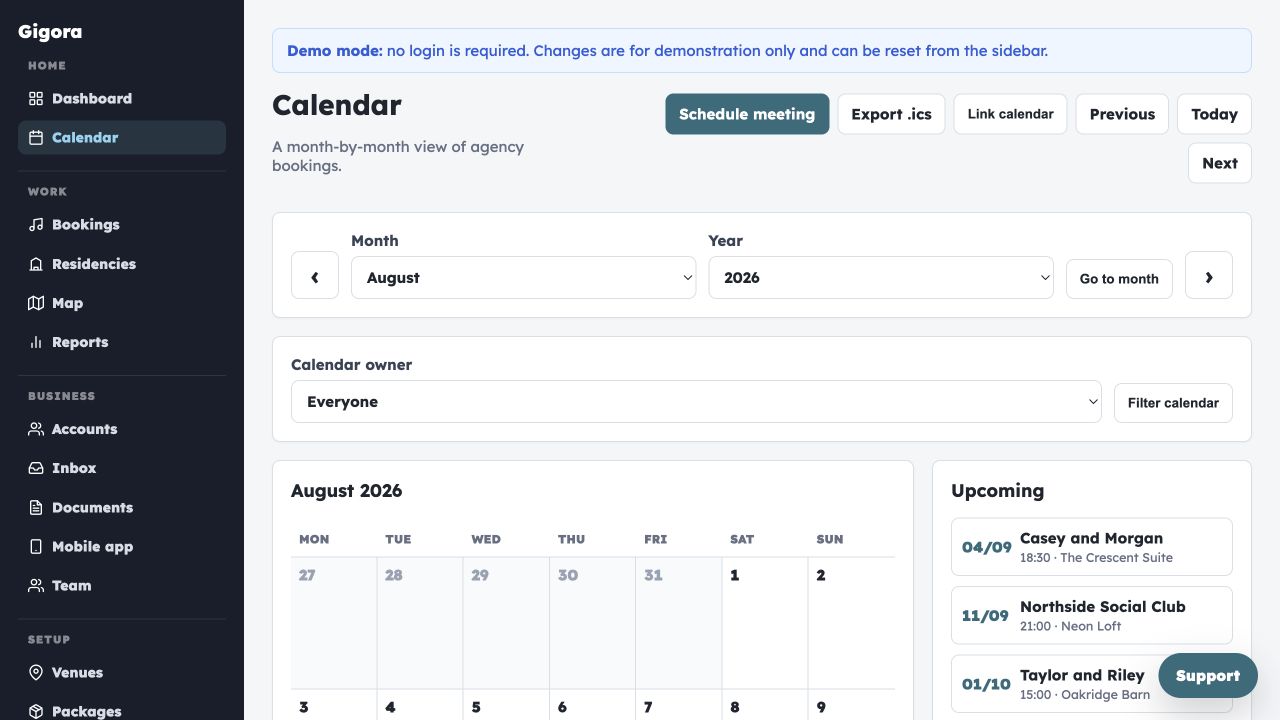Open the Year dropdown showing 2026

coord(881,277)
